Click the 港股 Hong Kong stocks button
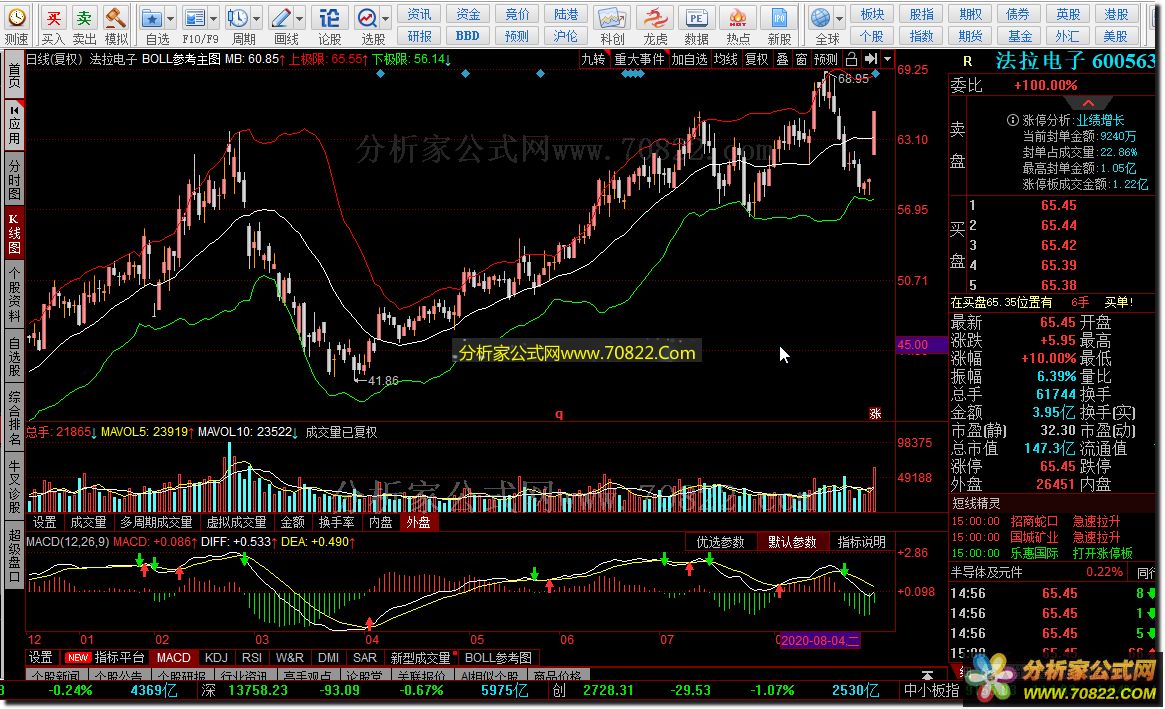The height and width of the screenshot is (709, 1165). (1116, 14)
